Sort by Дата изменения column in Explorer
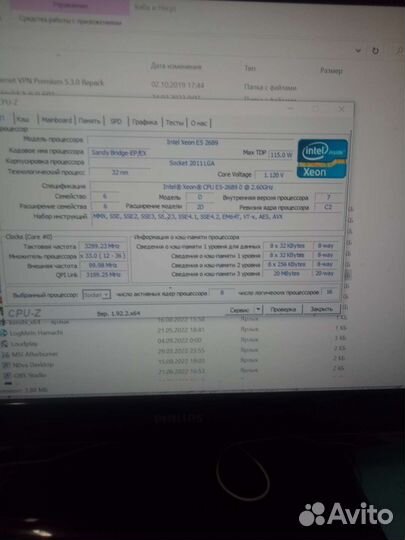Viewport: 405px width, 540px height. click(176, 66)
